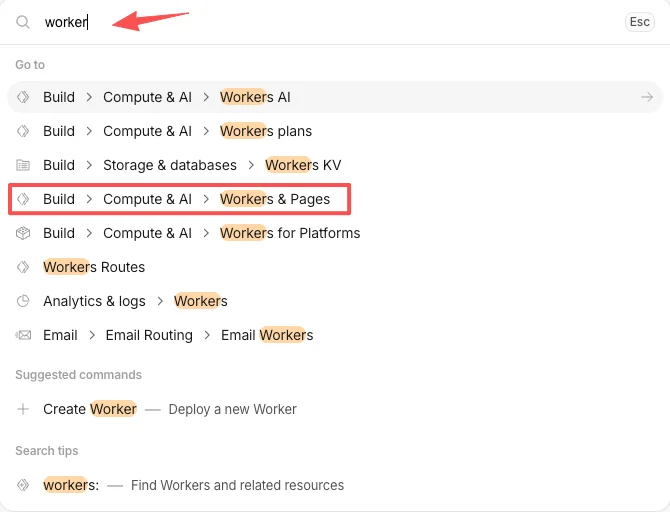Image resolution: width=670 pixels, height=512 pixels.
Task: Go to Workers Routes
Action: pyautogui.click(x=335, y=267)
